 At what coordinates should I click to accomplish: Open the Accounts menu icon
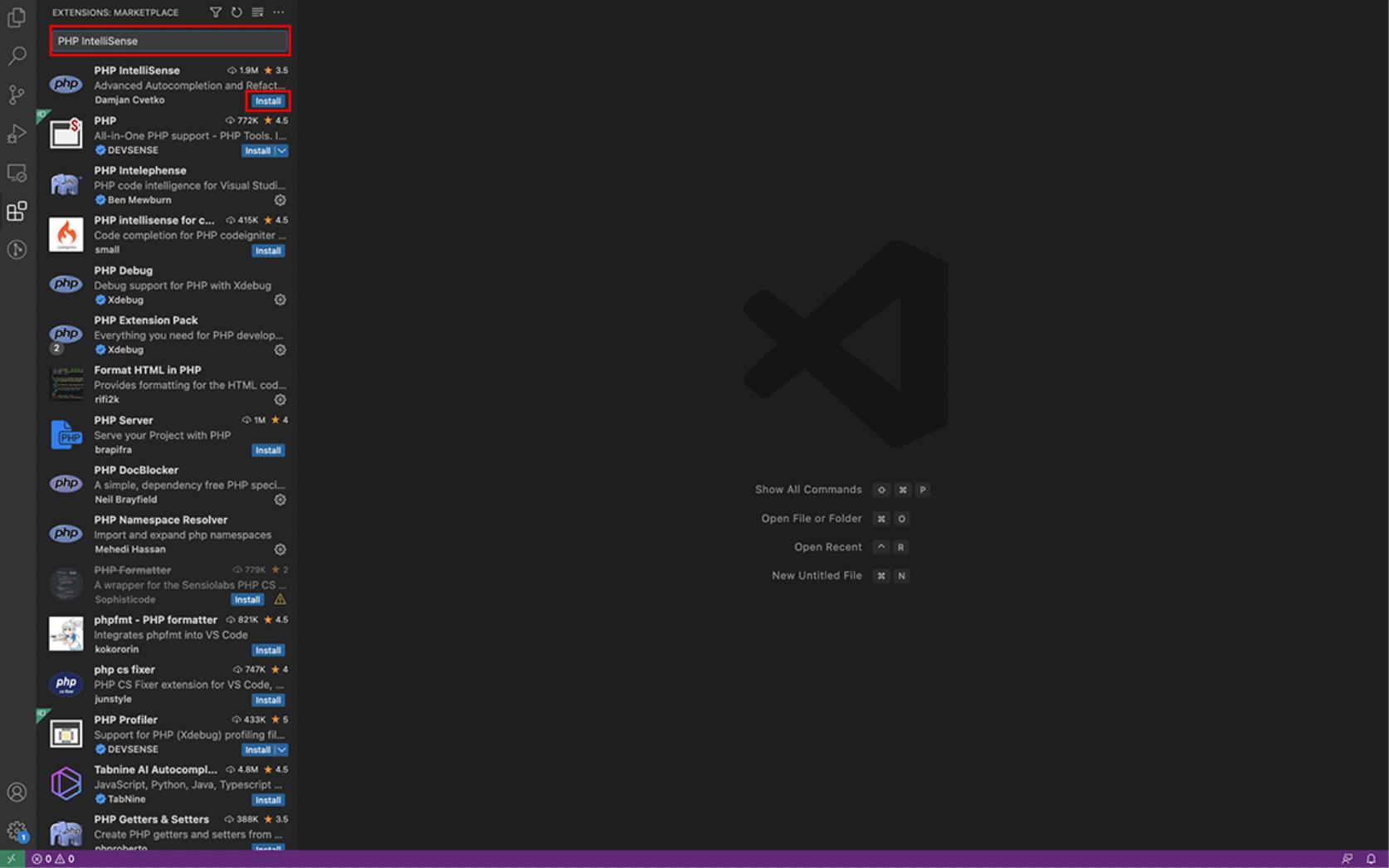(x=17, y=792)
